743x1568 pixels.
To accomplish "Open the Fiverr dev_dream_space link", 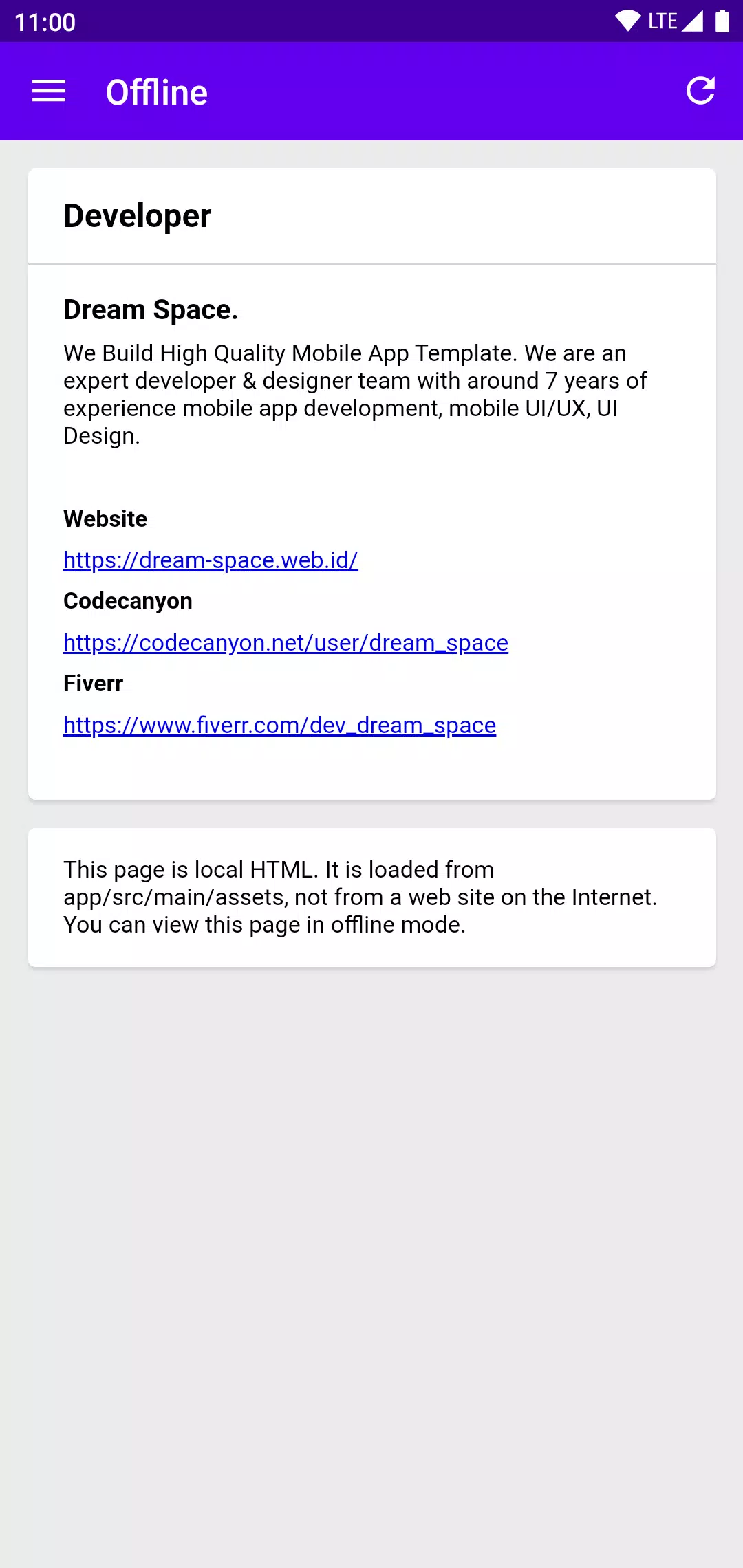I will click(x=279, y=725).
